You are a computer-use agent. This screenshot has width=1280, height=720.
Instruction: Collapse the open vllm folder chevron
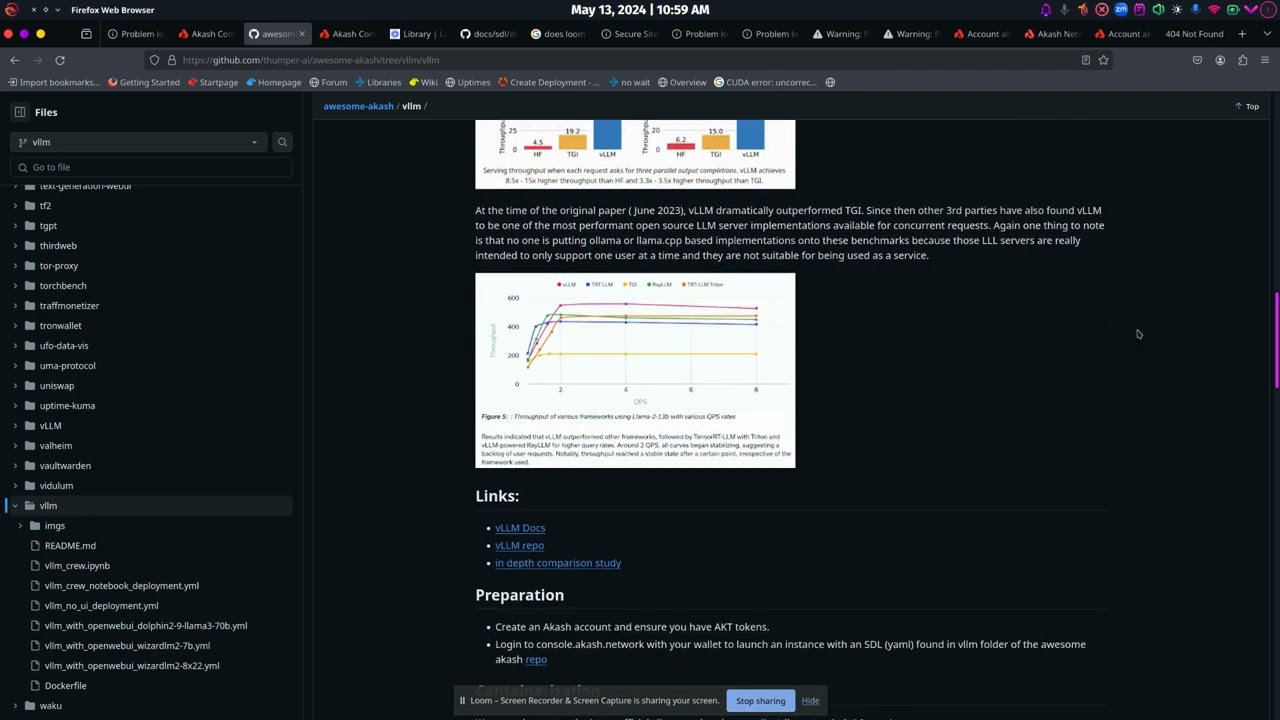point(15,505)
